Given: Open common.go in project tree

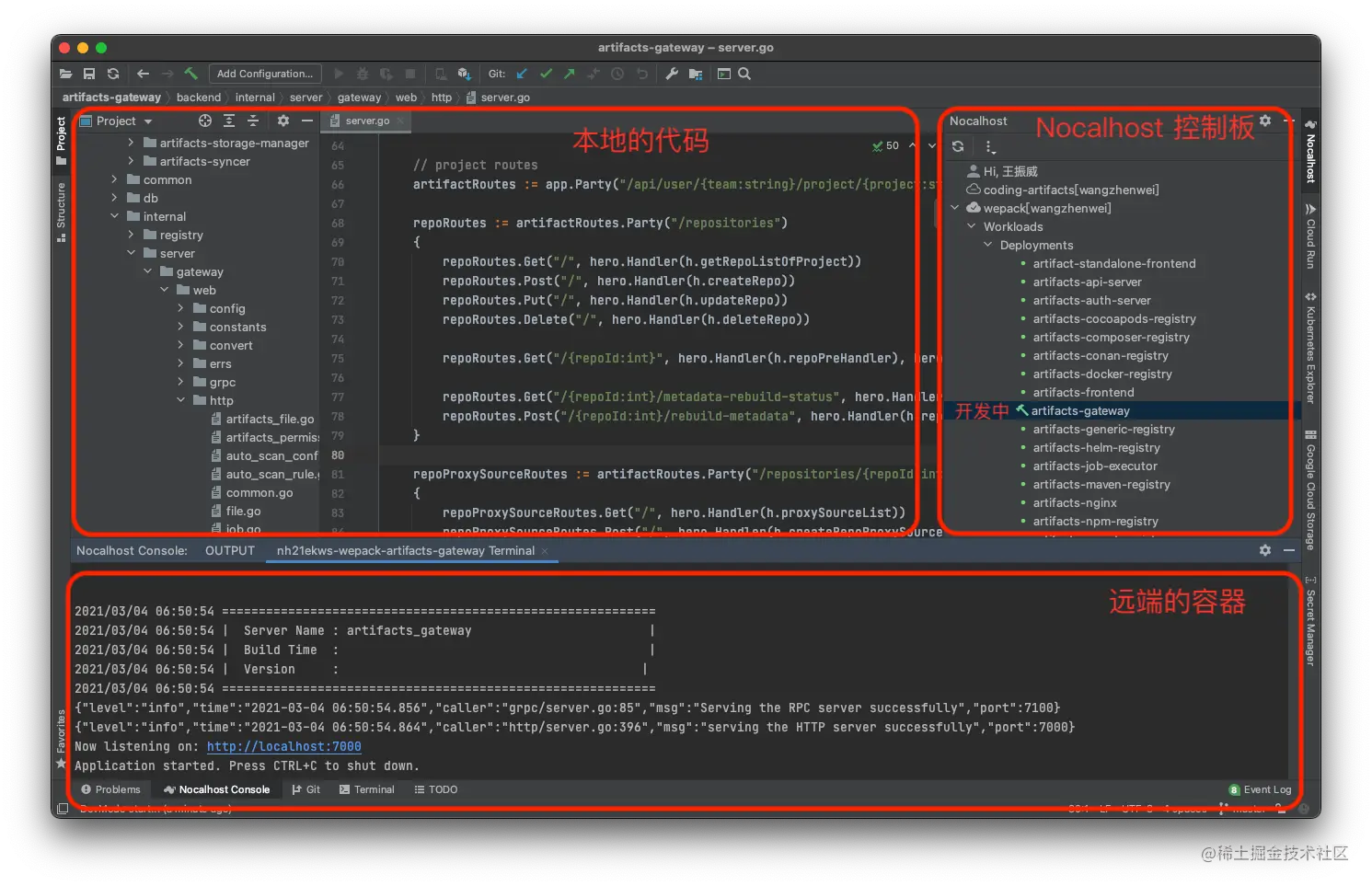Looking at the screenshot, I should pyautogui.click(x=259, y=492).
